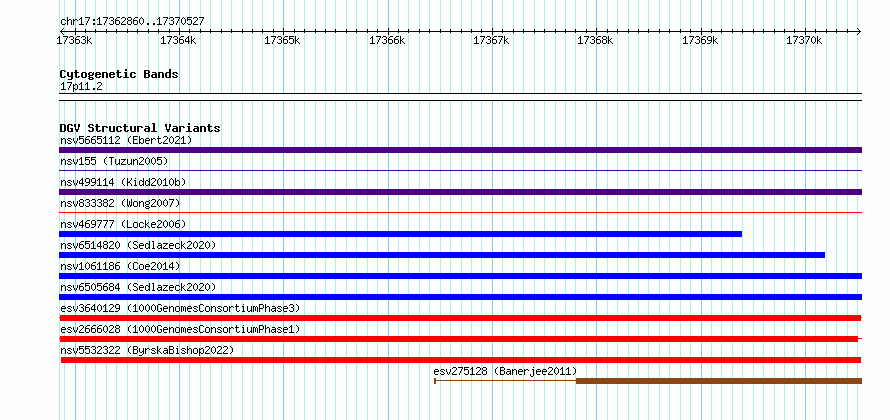Click the esv275128 (Banerjee2011) label
The image size is (890, 420).
click(505, 371)
